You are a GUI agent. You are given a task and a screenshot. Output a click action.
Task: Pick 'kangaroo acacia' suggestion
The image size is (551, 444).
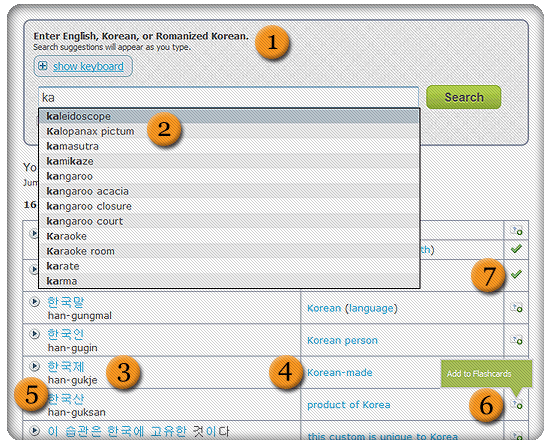[x=229, y=191]
